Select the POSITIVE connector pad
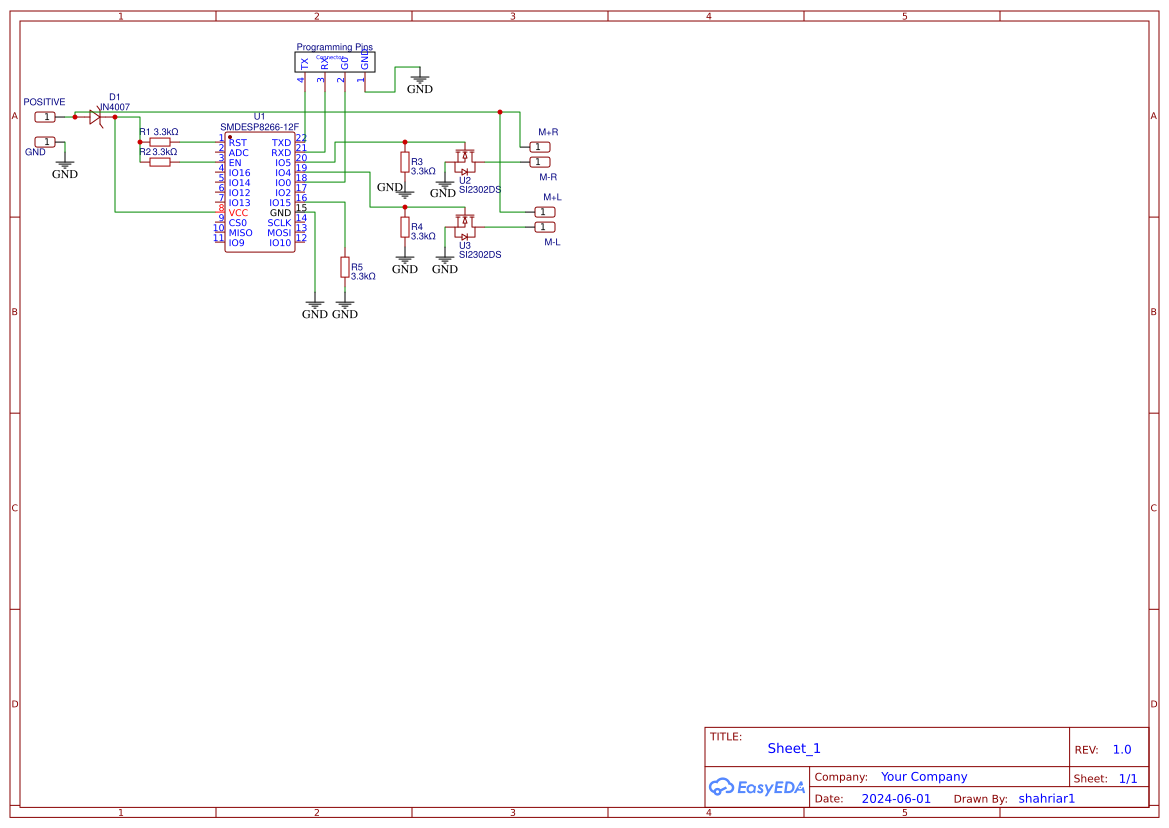The height and width of the screenshot is (828, 1169). pos(44,115)
